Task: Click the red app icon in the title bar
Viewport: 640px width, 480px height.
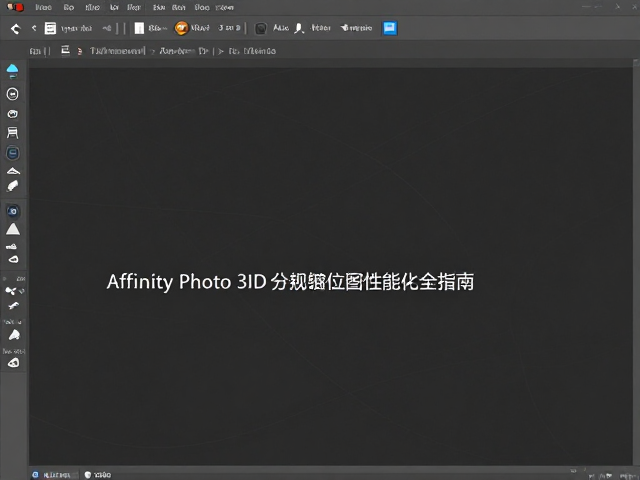Action: tap(16, 7)
